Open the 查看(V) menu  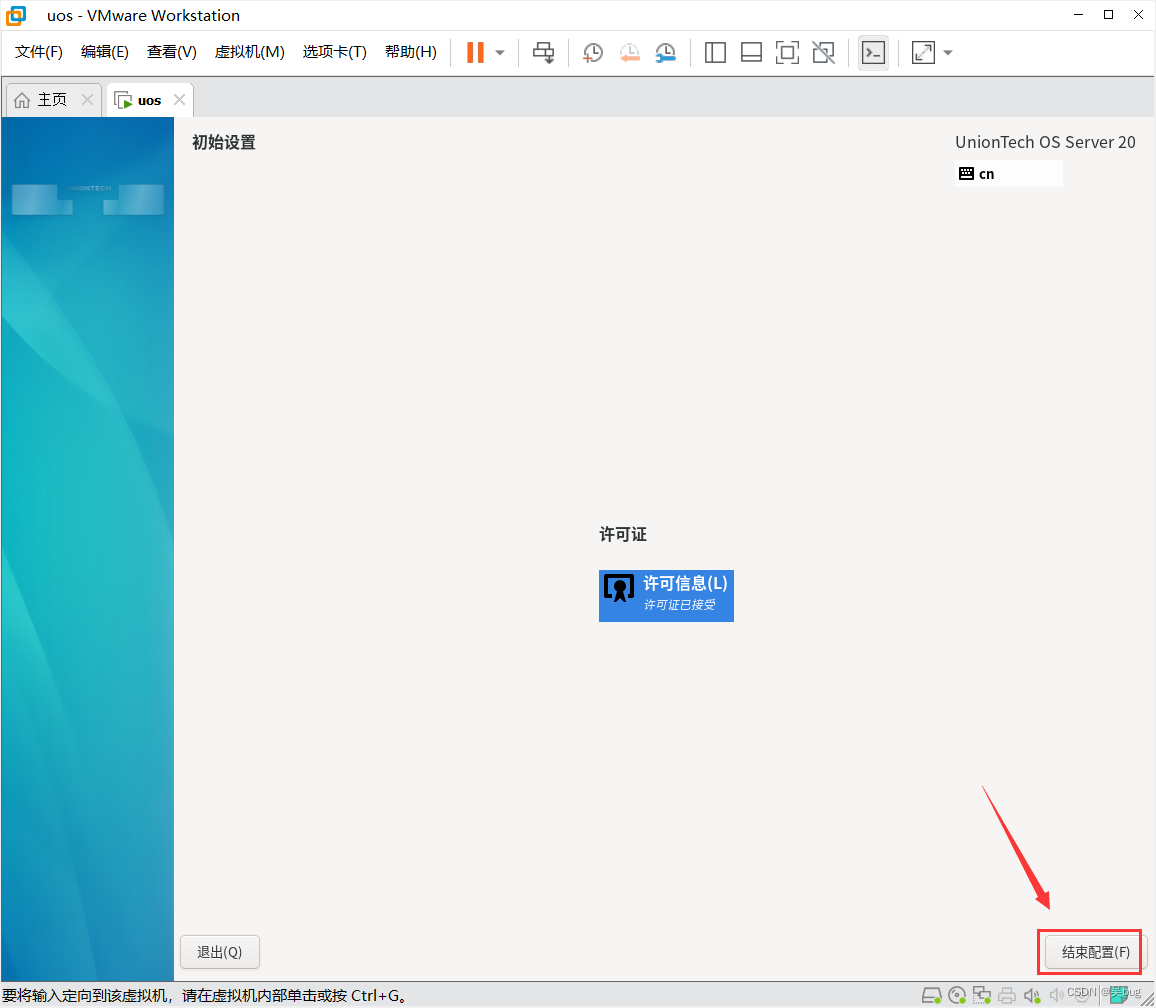[172, 52]
